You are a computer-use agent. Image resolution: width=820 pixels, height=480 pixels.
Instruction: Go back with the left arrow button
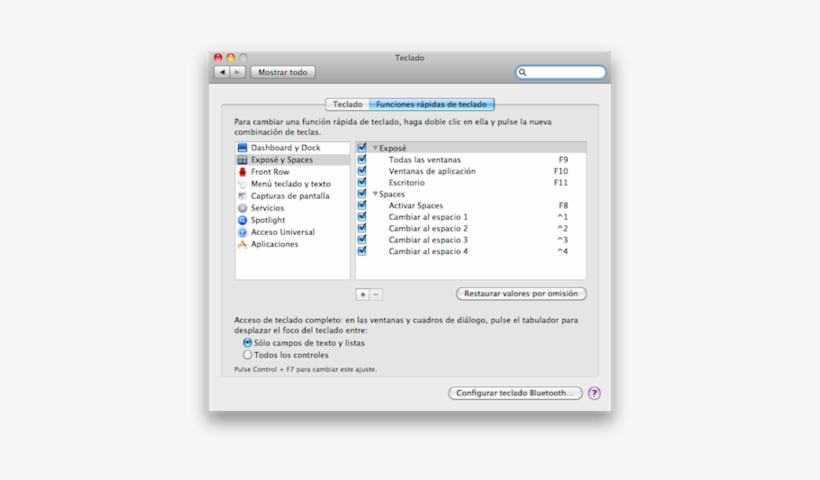[222, 72]
